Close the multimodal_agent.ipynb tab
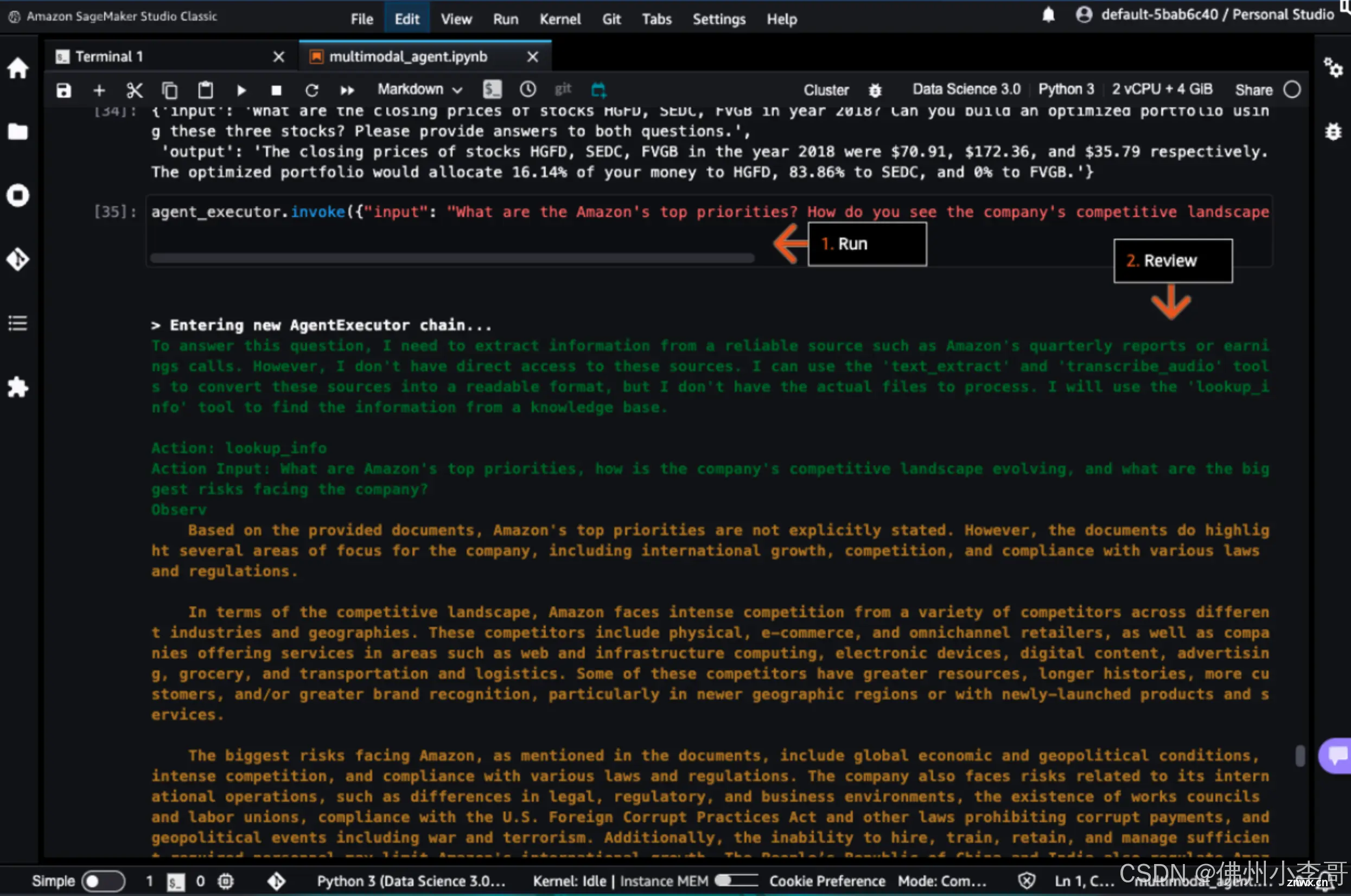This screenshot has width=1351, height=896. coord(533,56)
